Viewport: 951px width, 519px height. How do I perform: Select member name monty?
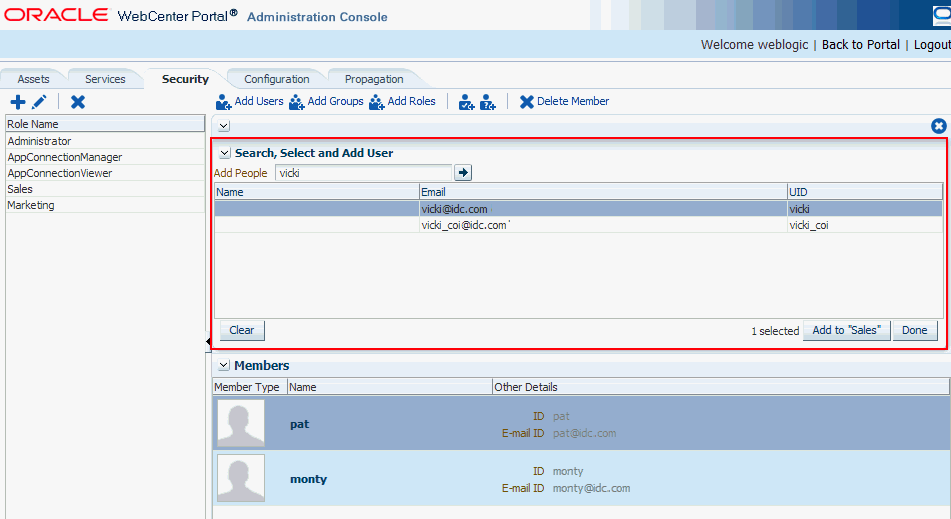308,479
